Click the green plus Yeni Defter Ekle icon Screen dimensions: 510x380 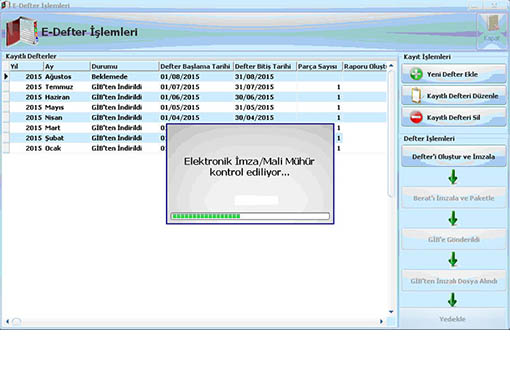pyautogui.click(x=416, y=74)
